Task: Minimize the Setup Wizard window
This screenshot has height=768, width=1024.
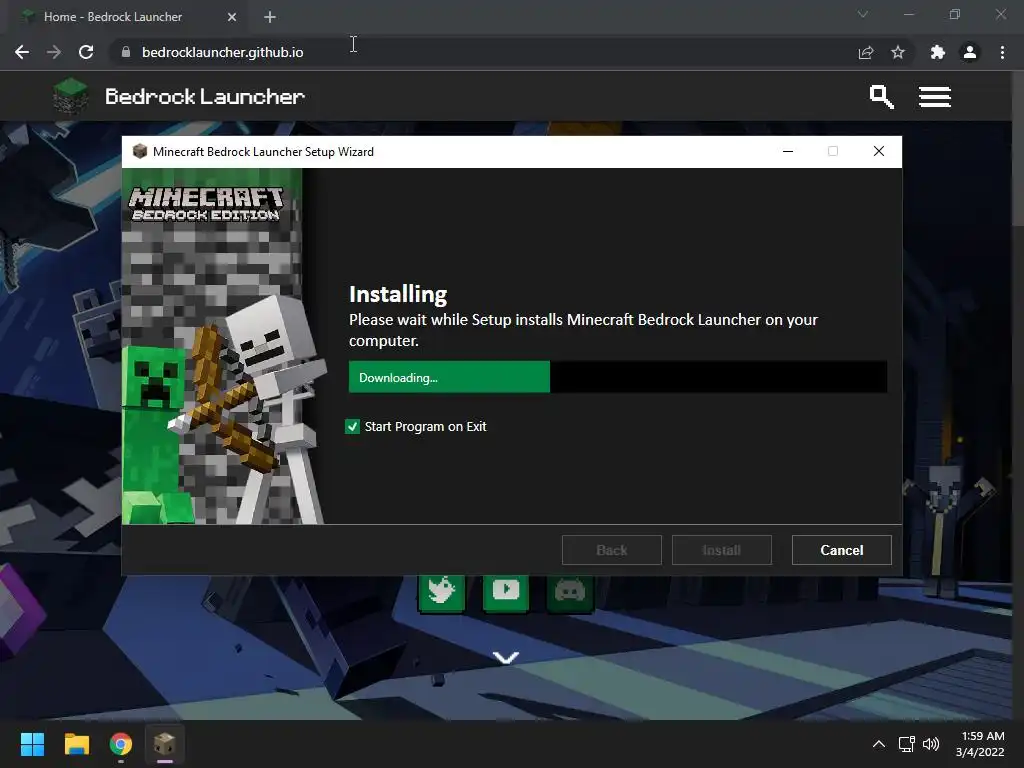Action: pos(788,152)
